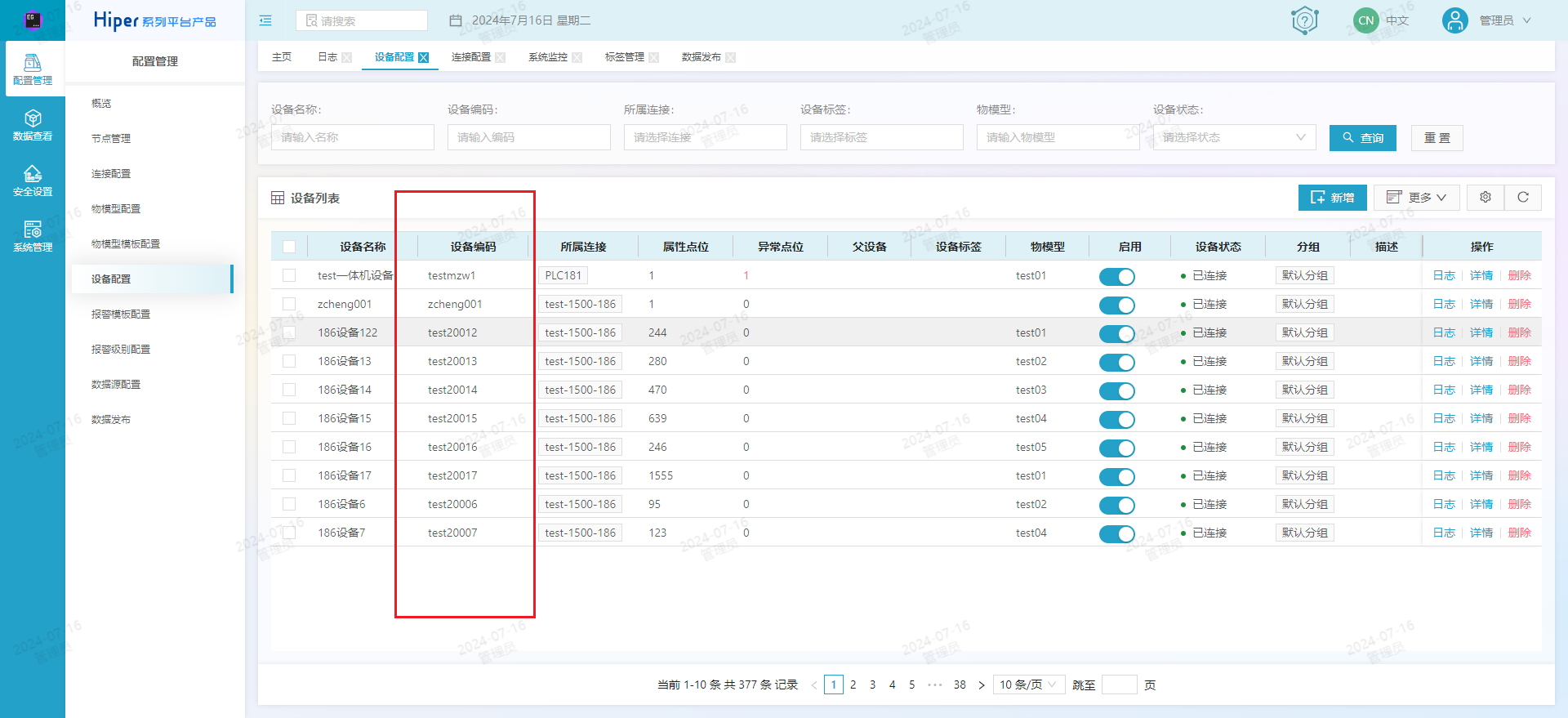Close the 数据发布 tab
The image size is (1568, 718).
pos(730,57)
